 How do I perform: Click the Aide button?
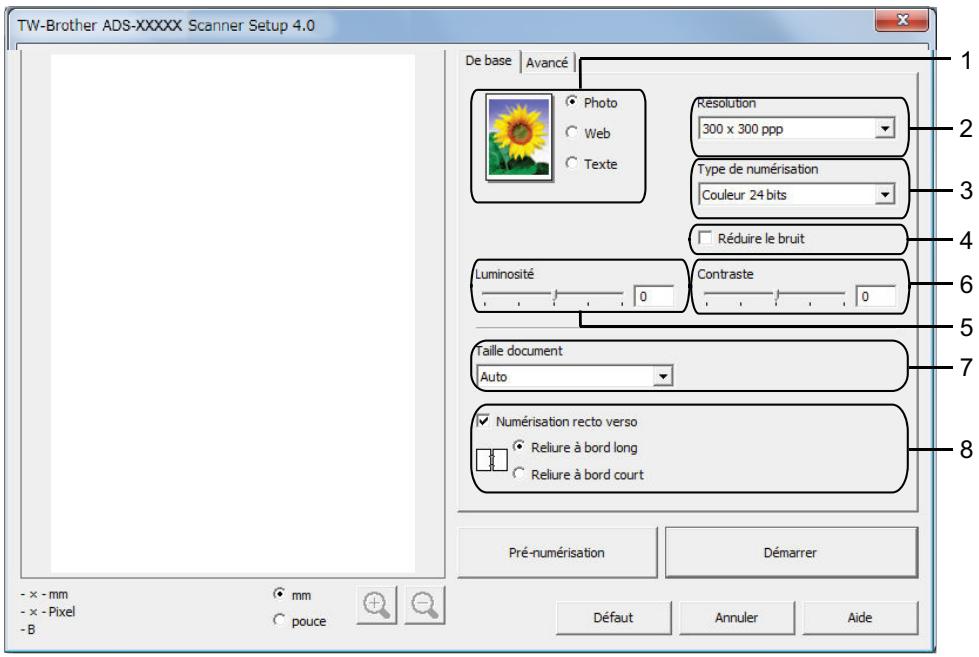point(860,618)
